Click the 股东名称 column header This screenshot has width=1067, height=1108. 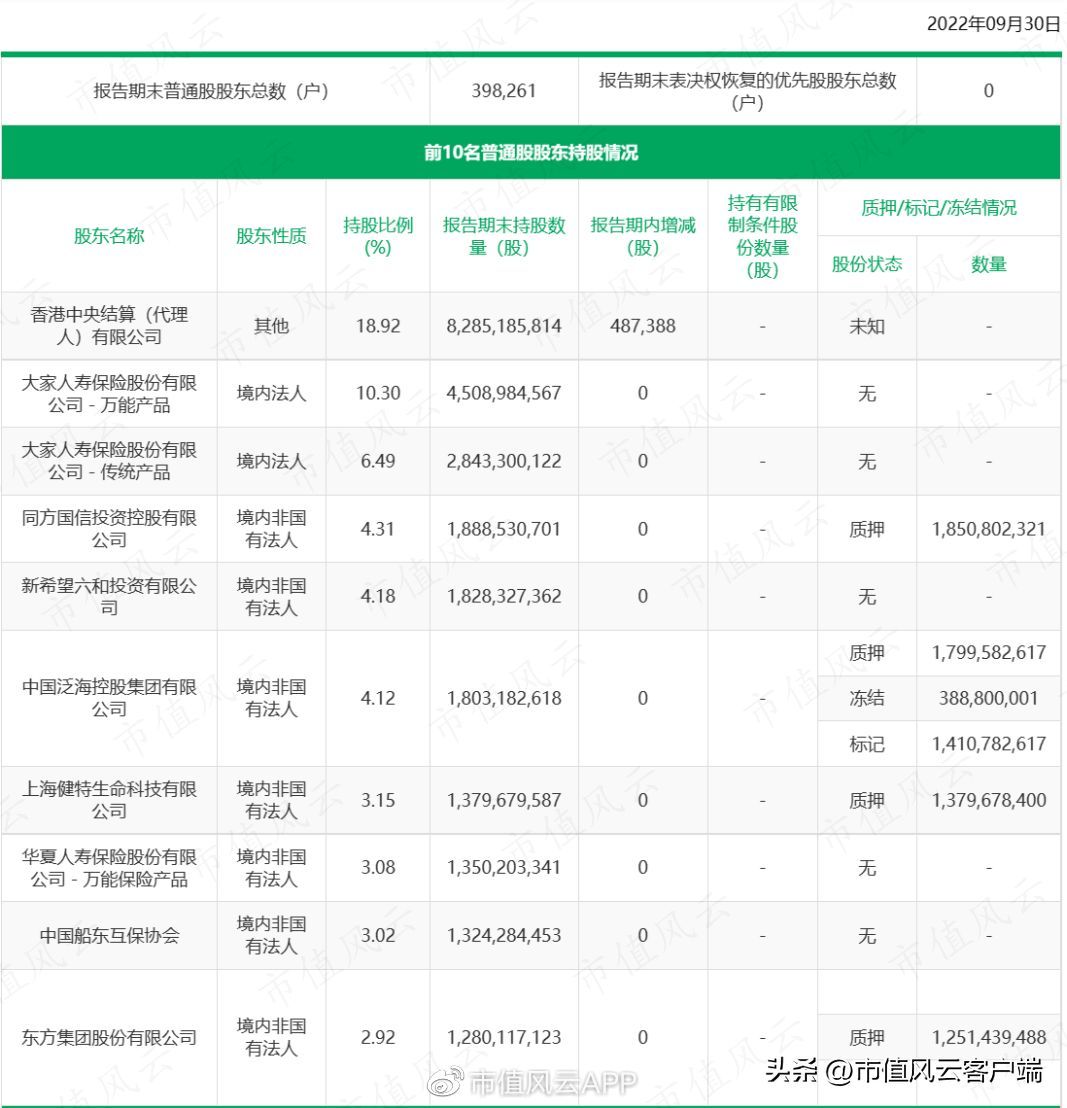(x=109, y=236)
